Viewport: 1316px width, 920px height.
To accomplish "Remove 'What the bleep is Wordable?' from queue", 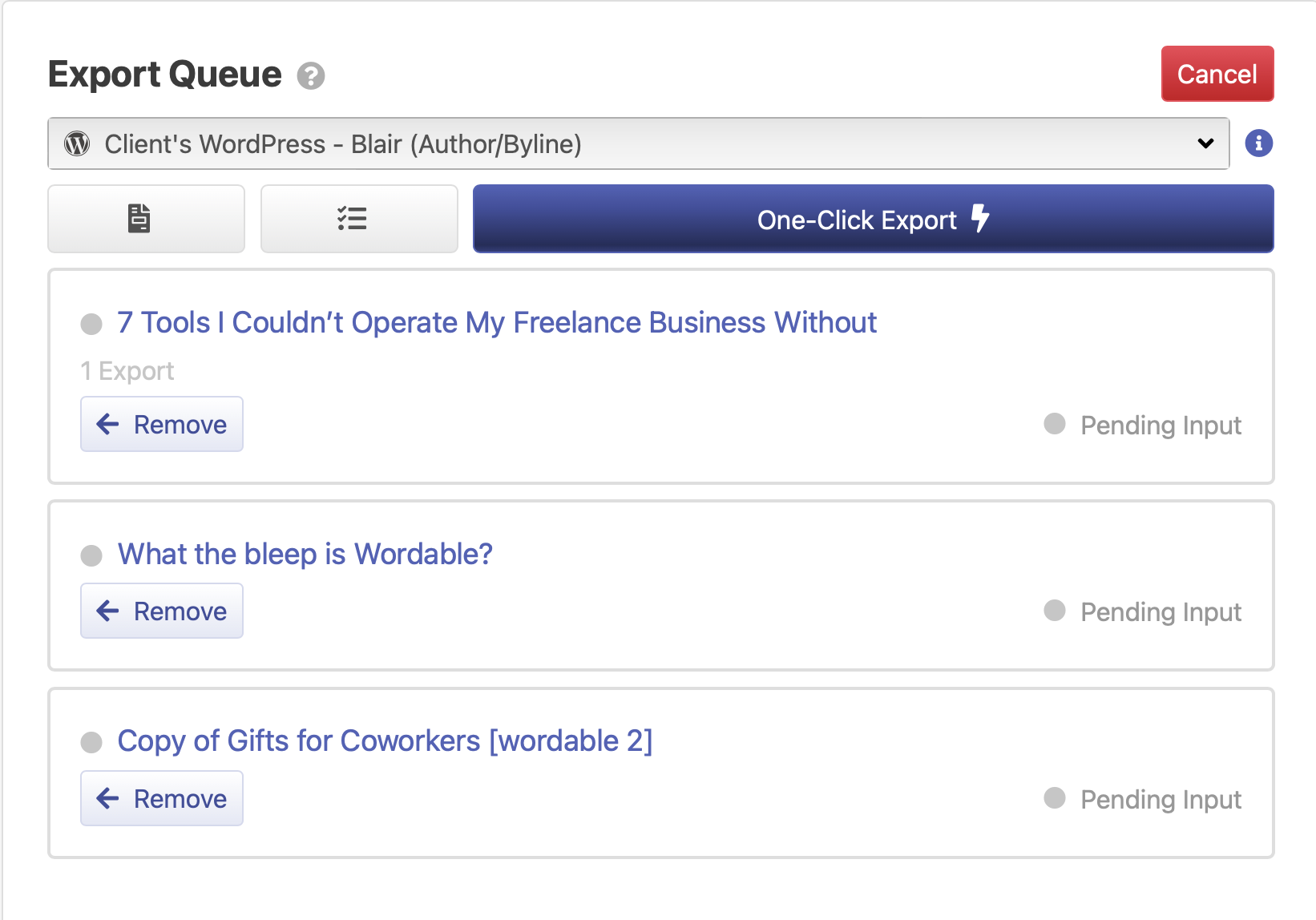I will click(161, 611).
